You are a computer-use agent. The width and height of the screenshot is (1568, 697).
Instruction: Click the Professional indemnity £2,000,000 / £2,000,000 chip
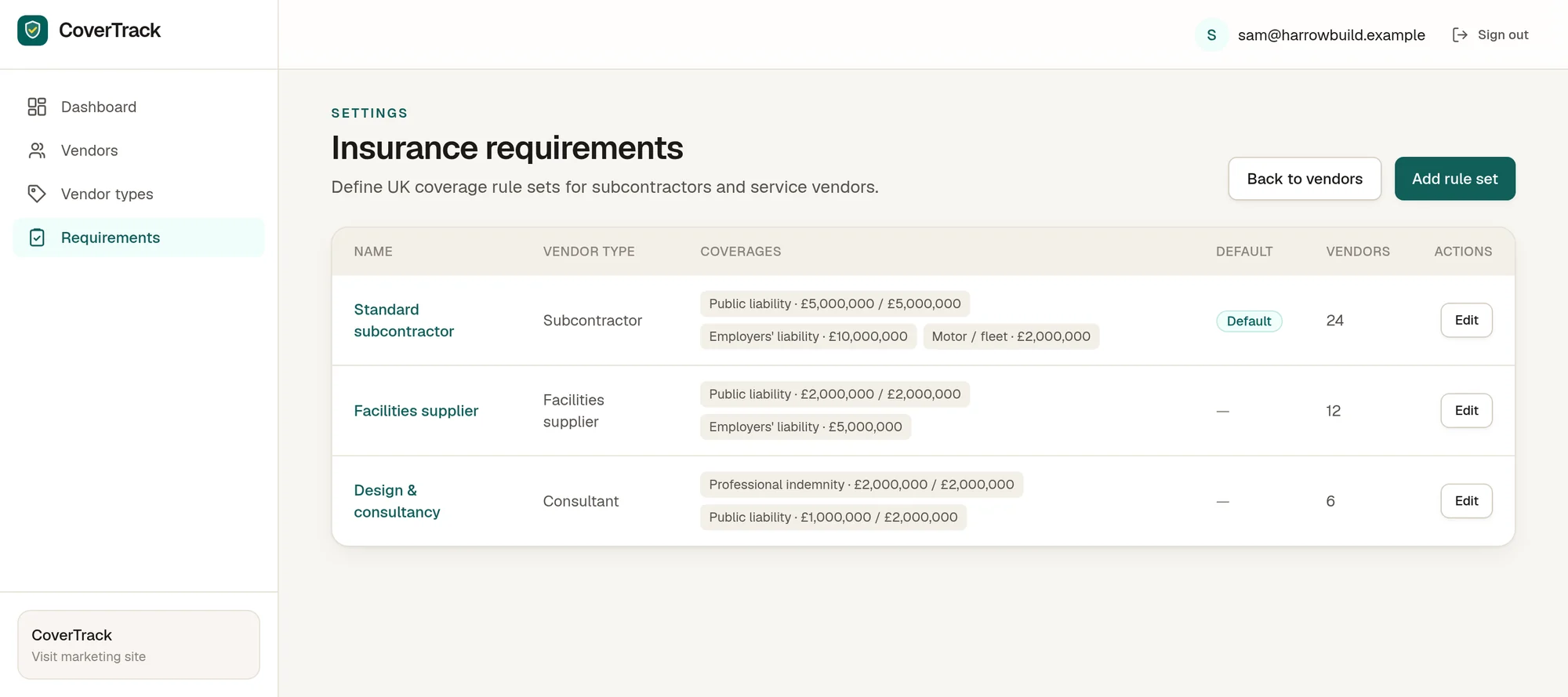tap(862, 485)
